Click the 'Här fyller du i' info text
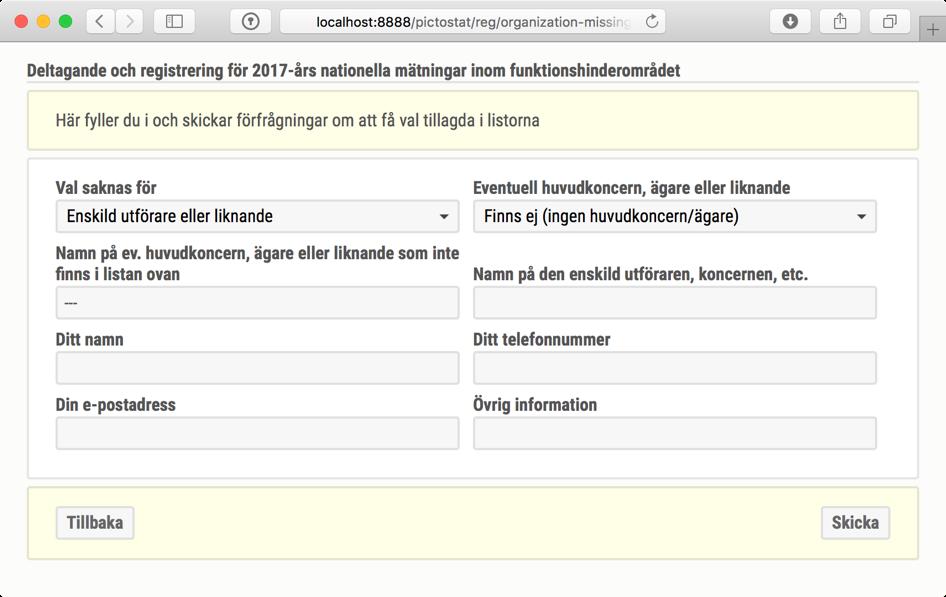Image resolution: width=946 pixels, height=597 pixels. tap(297, 121)
